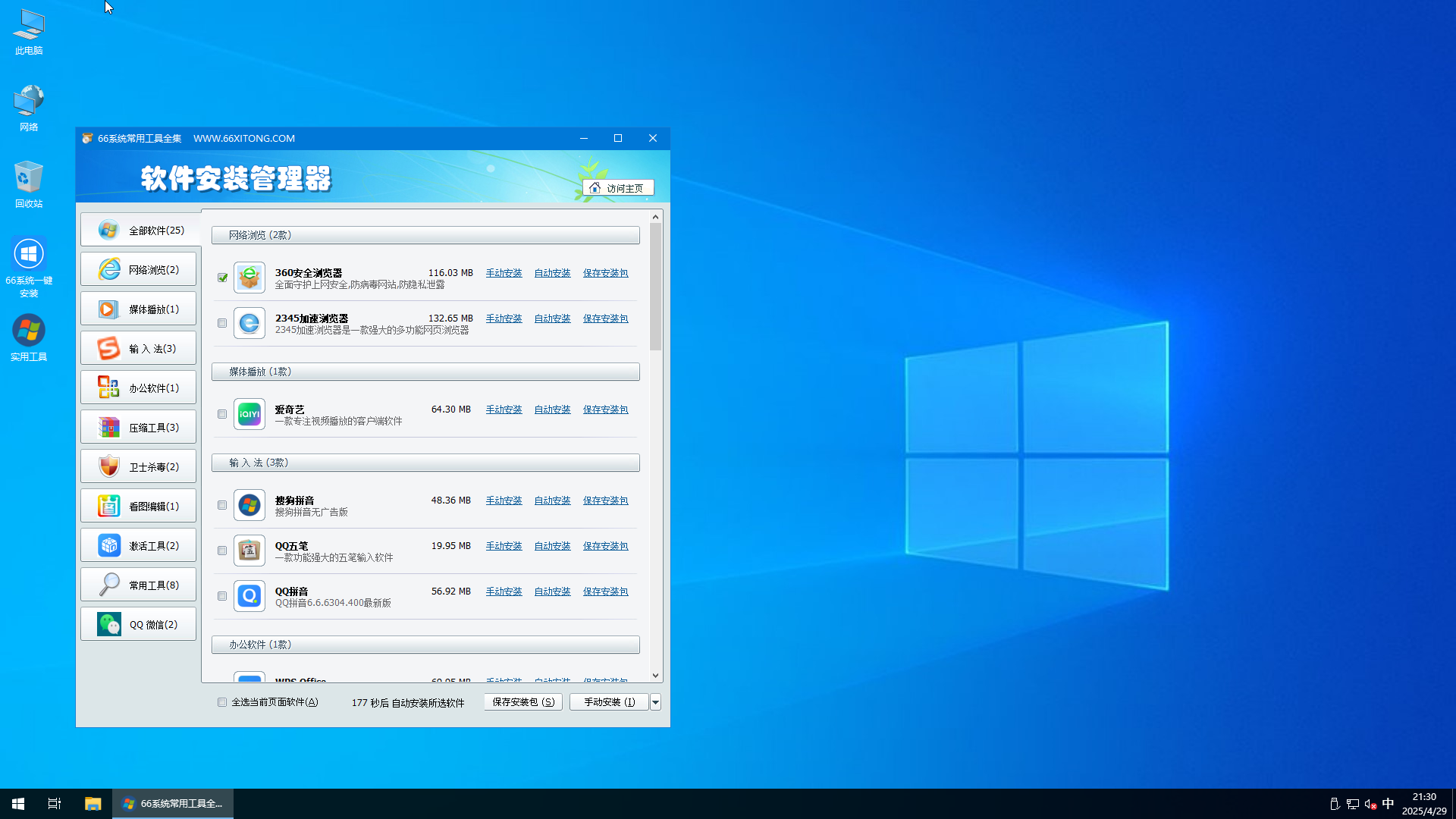Click the QQ拼音 app icon
Screen dimensions: 1456x819
[x=249, y=596]
